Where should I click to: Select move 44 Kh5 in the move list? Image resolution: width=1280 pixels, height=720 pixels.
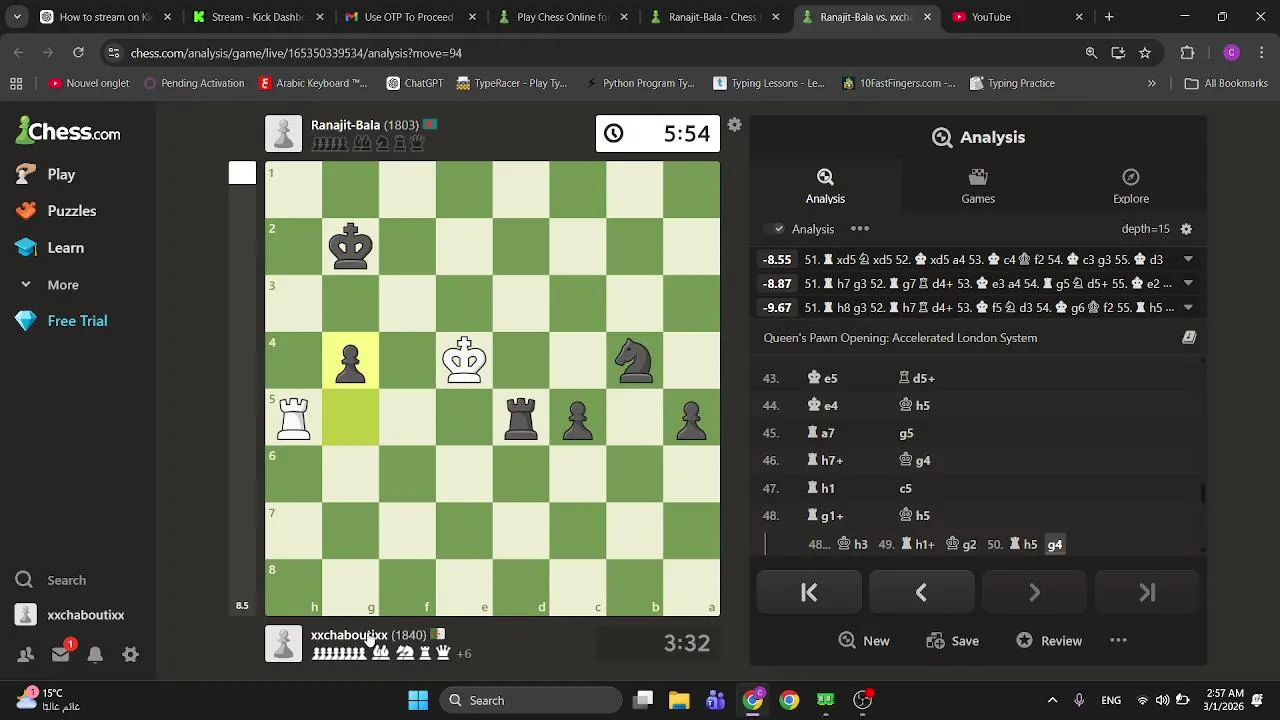(915, 406)
